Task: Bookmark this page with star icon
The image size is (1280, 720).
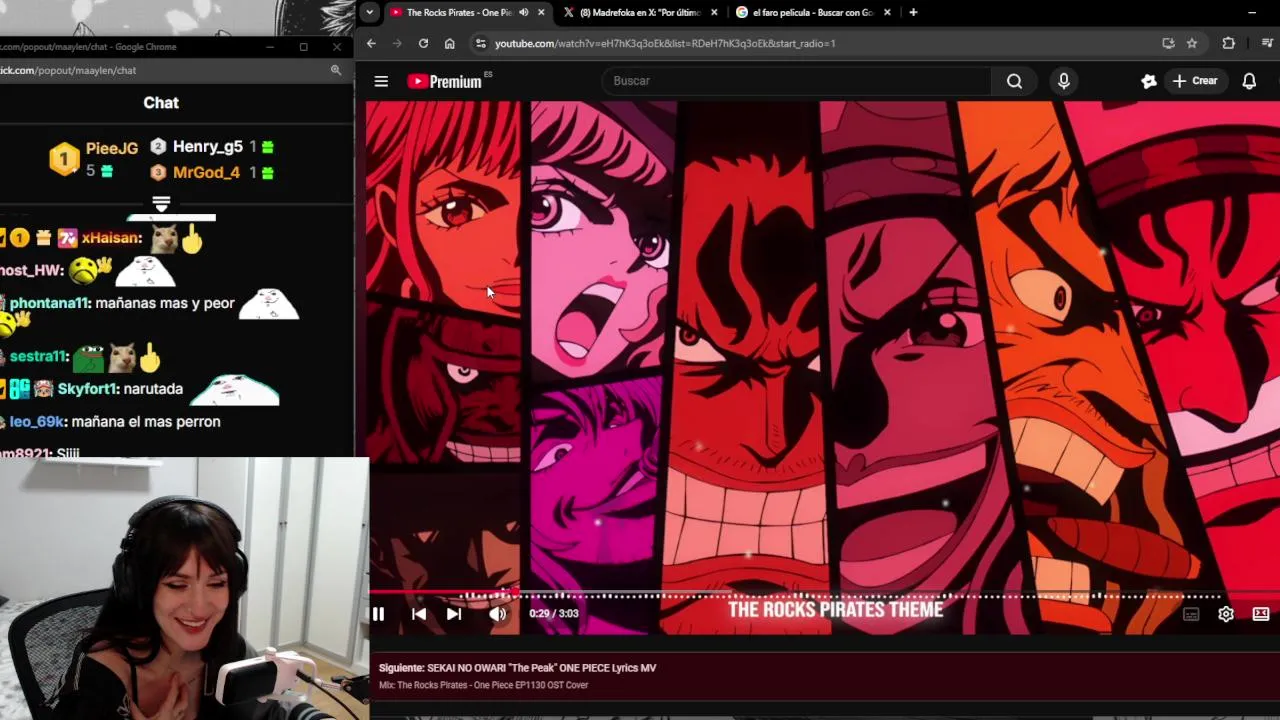Action: [x=1192, y=43]
